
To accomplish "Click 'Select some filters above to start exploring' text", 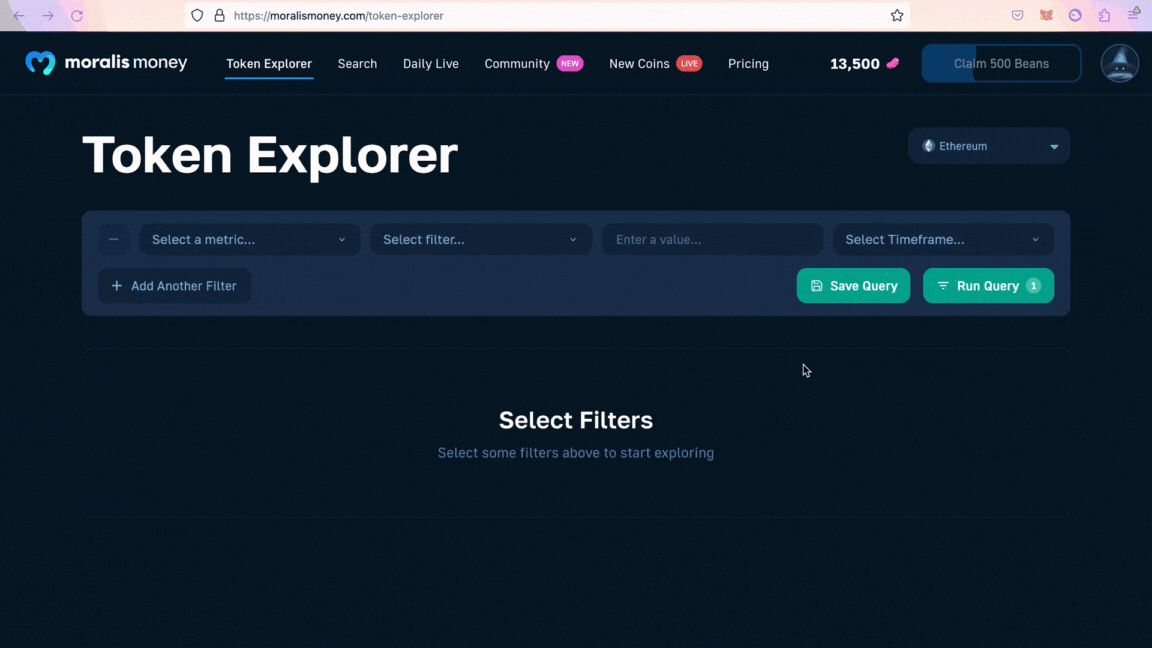I will (576, 453).
